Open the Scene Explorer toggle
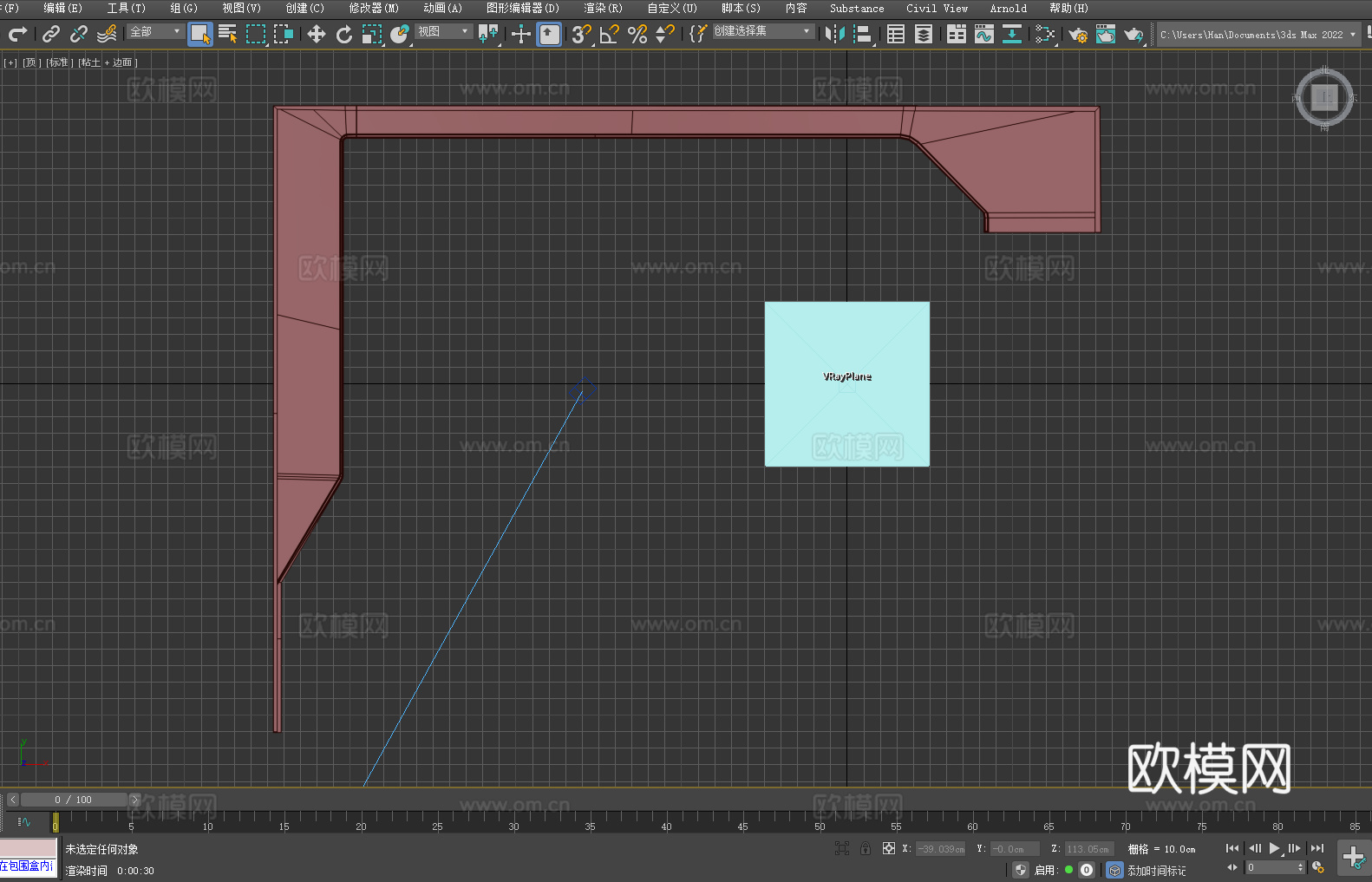1372x882 pixels. click(896, 34)
